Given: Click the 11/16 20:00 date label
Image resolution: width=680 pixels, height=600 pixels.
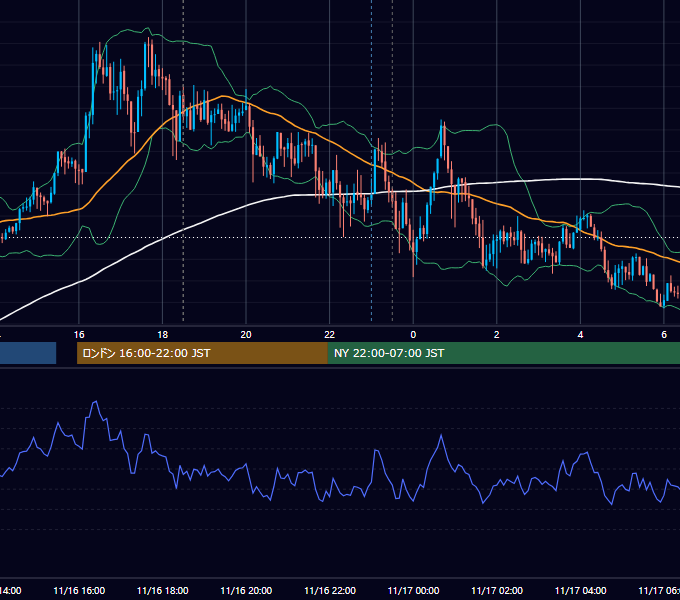Looking at the screenshot, I should click(x=246, y=591).
